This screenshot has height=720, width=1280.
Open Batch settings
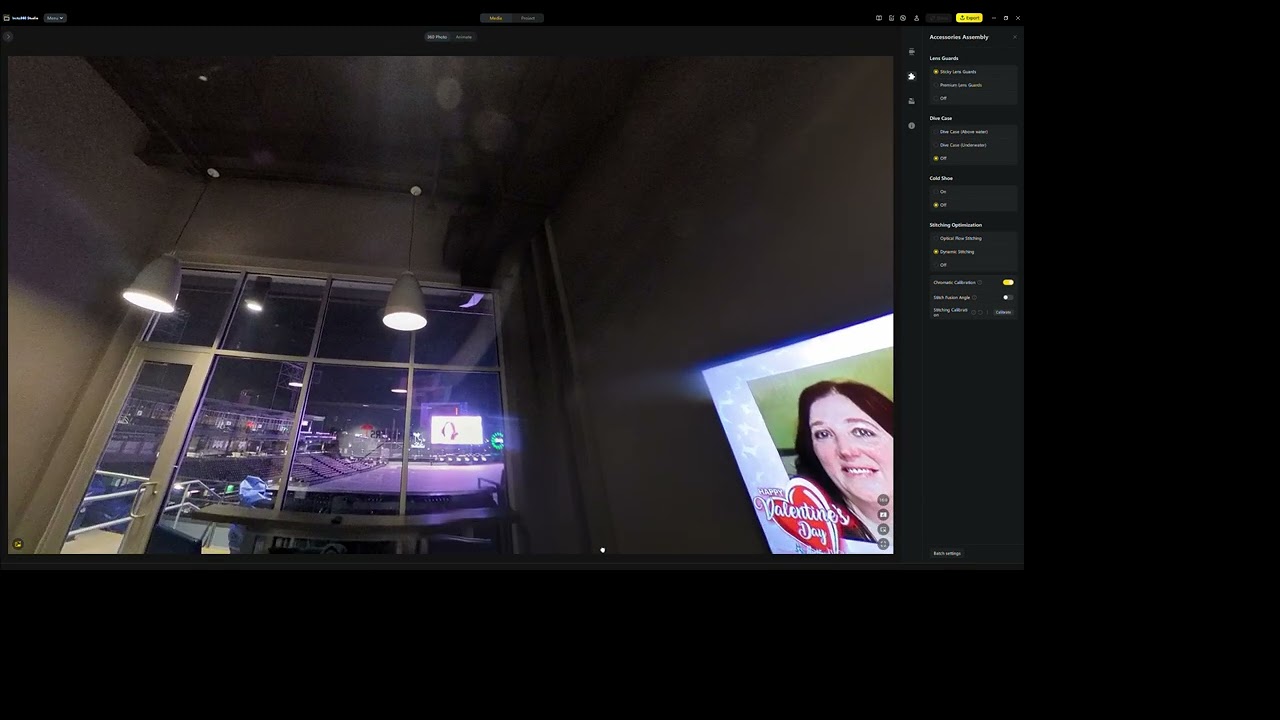[947, 553]
